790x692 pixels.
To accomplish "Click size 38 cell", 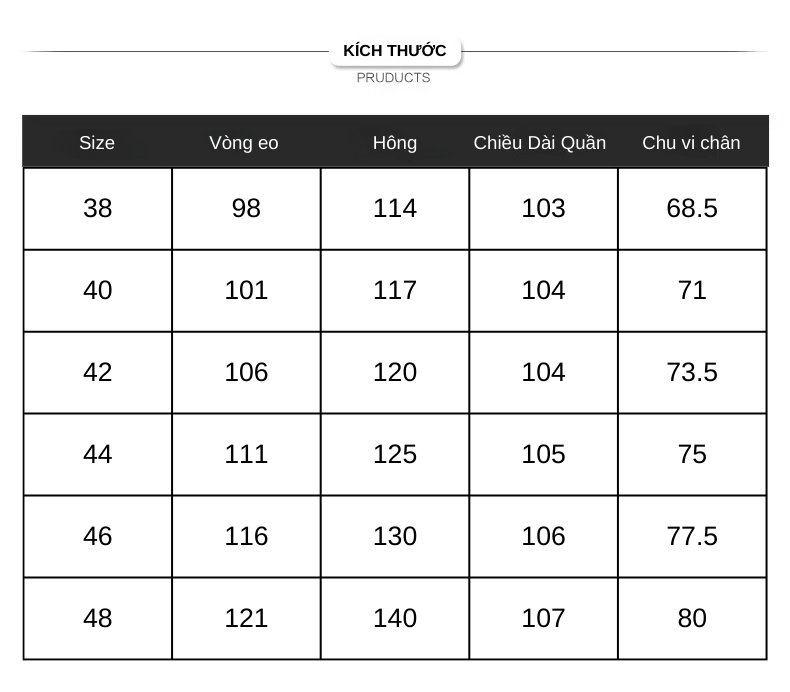I will 98,209.
